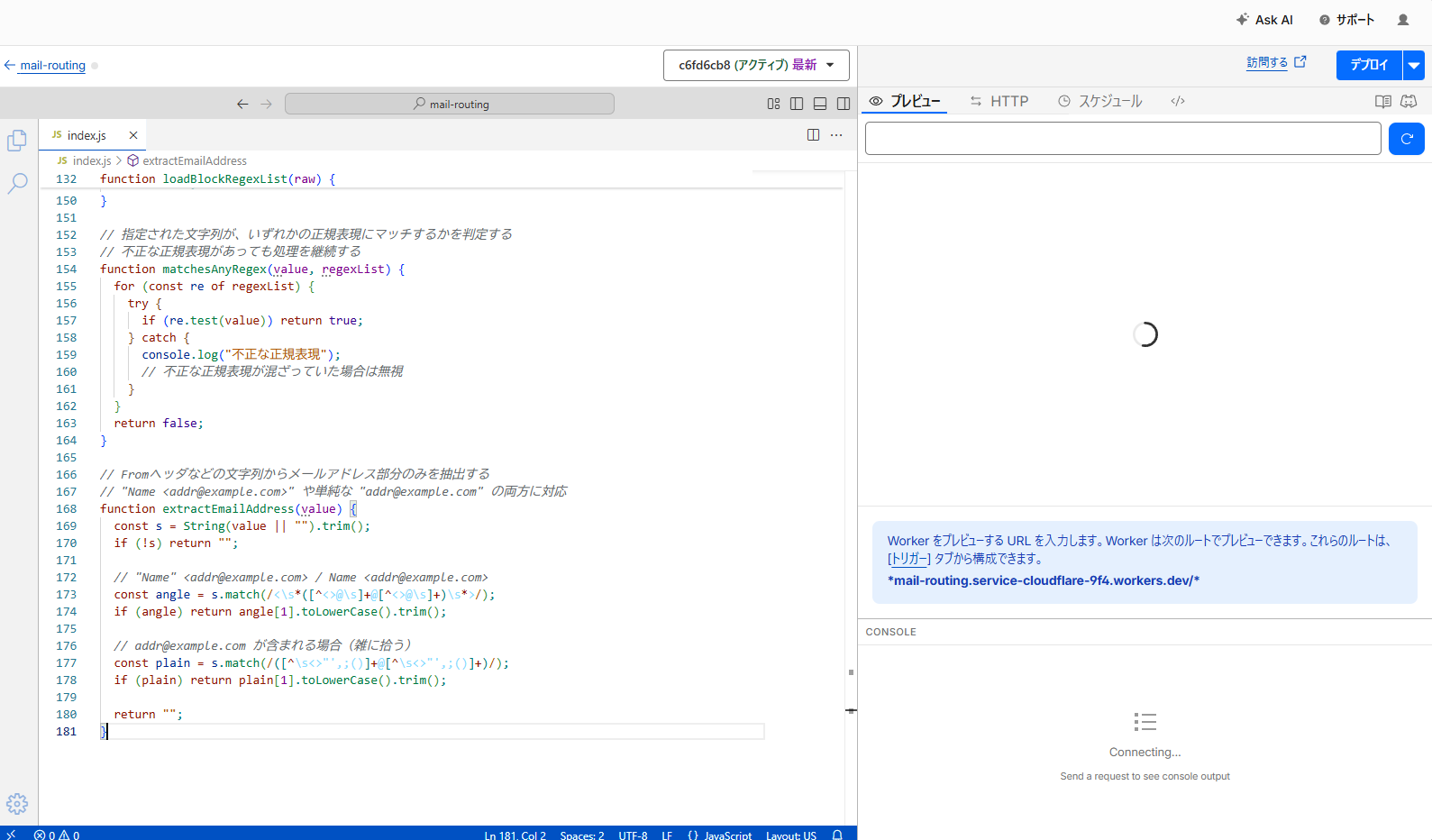Click the mail-routing command search box
This screenshot has height=840, width=1432.
(450, 104)
